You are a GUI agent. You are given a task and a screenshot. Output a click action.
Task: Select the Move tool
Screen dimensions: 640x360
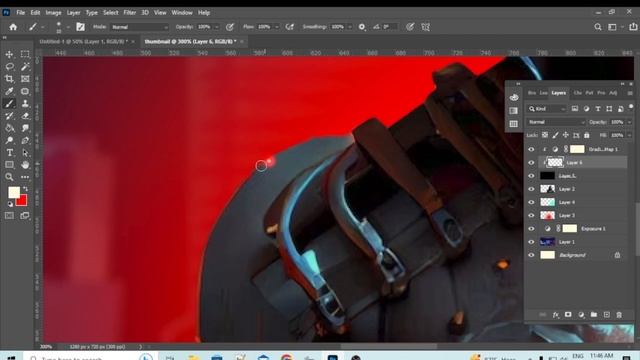[9, 54]
